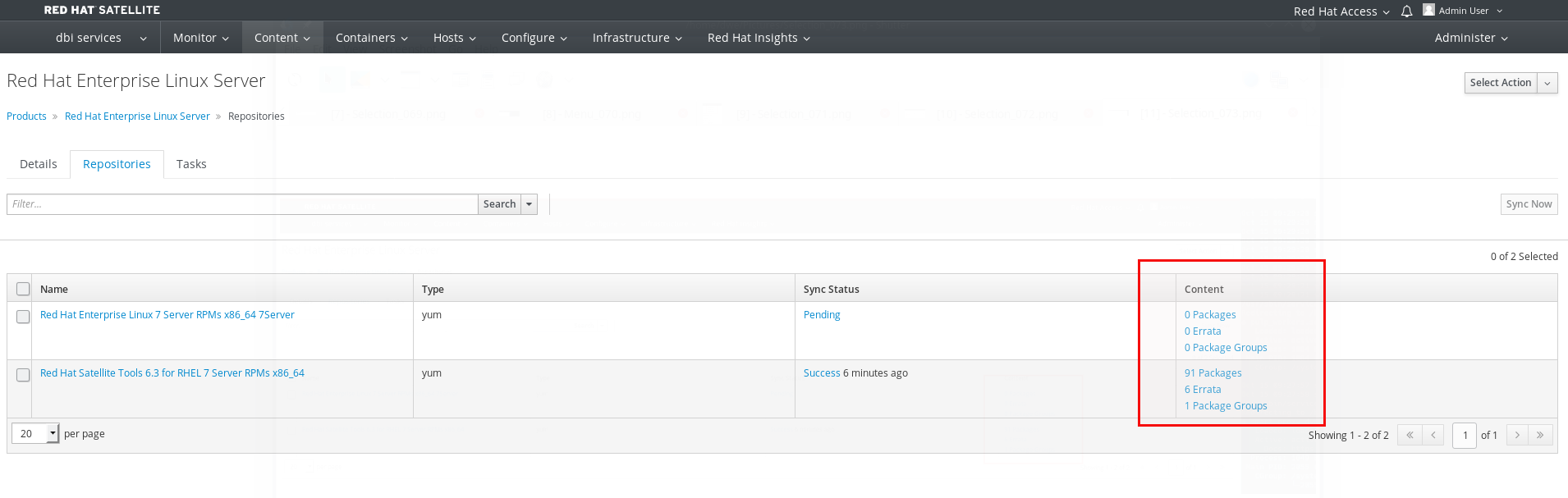Open the 0 Packages link
Viewport: 1568px width, 498px height.
click(1210, 315)
